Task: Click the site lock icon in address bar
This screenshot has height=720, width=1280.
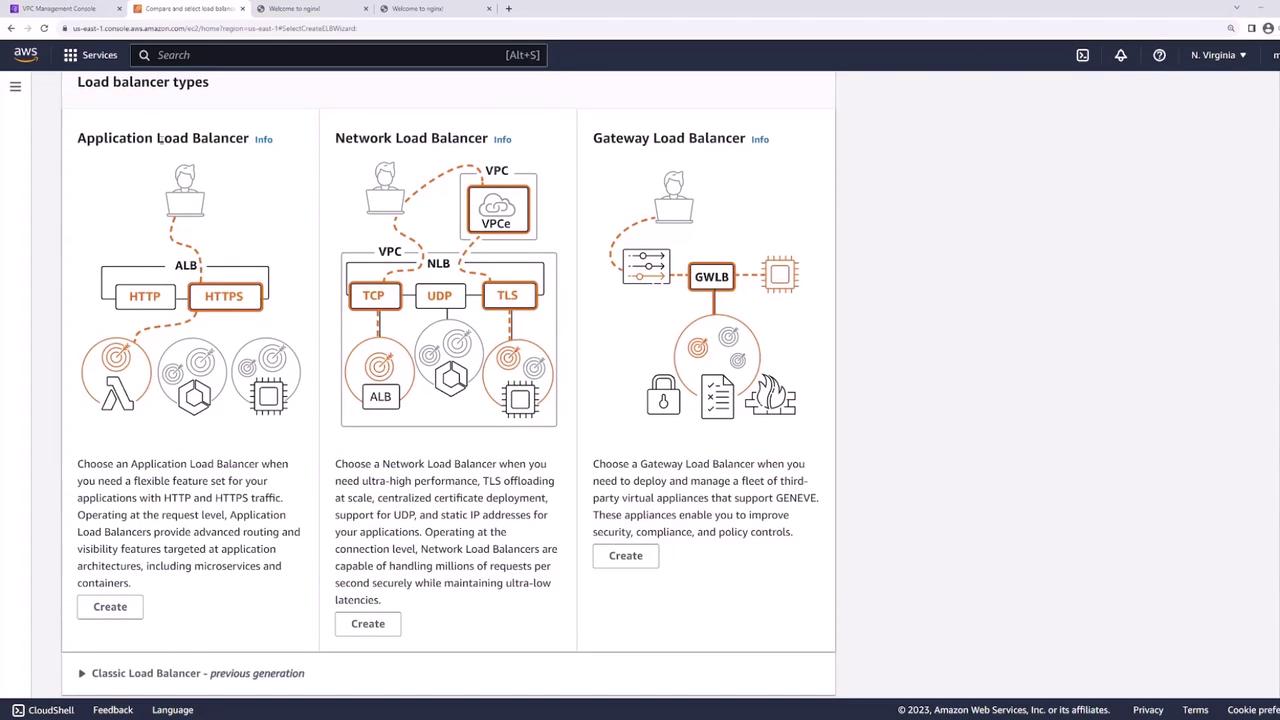Action: coord(65,28)
